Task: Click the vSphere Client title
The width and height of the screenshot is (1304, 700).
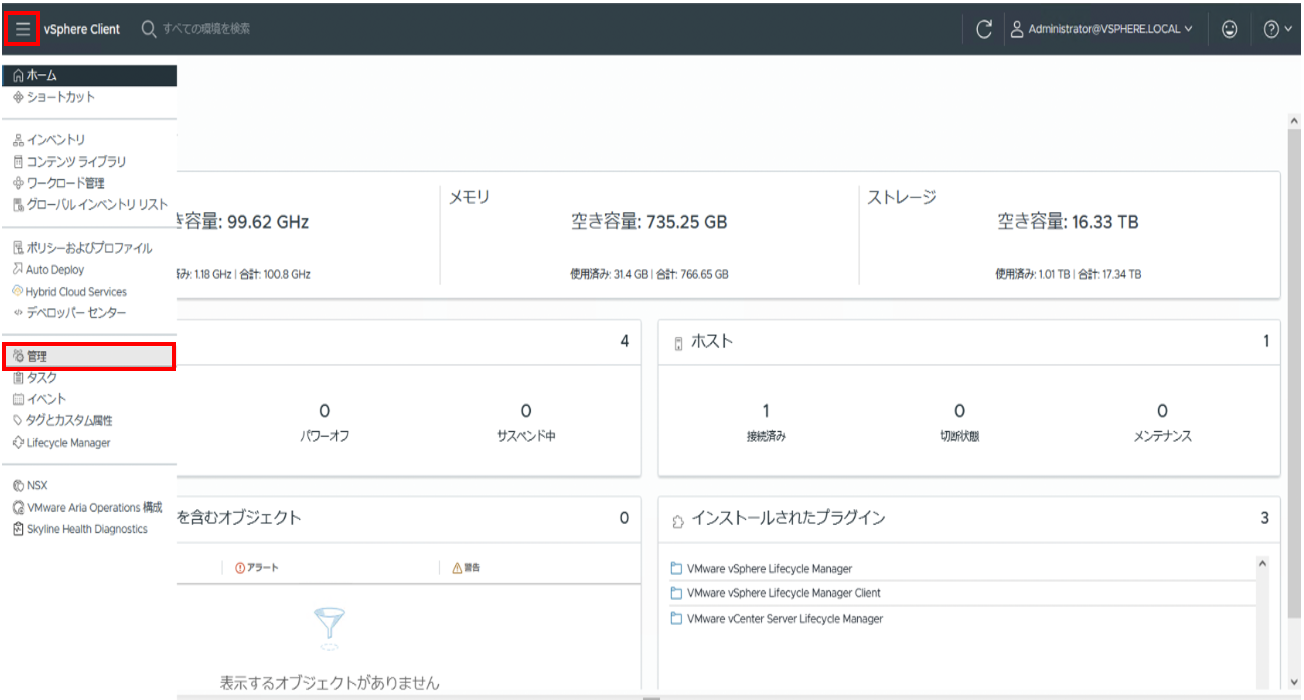Action: pyautogui.click(x=82, y=29)
